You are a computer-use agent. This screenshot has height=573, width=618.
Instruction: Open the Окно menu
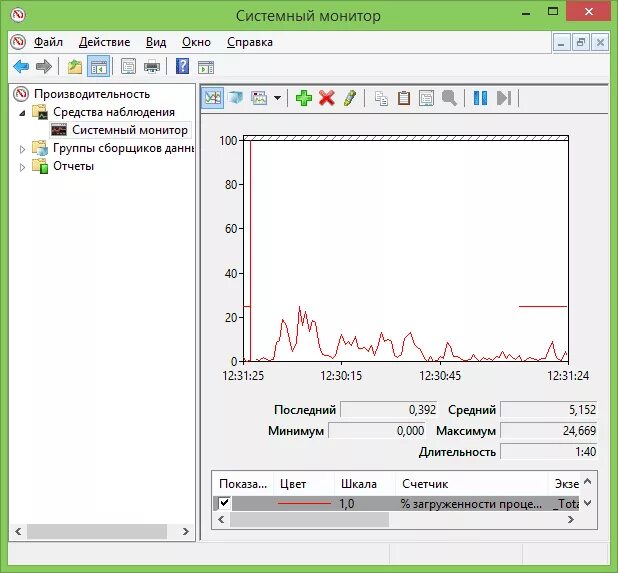196,42
